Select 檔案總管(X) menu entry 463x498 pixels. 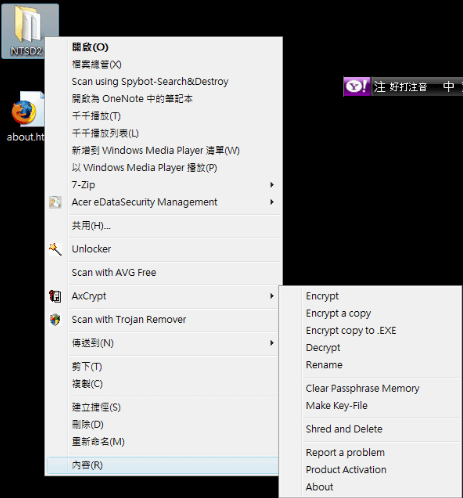click(164, 64)
